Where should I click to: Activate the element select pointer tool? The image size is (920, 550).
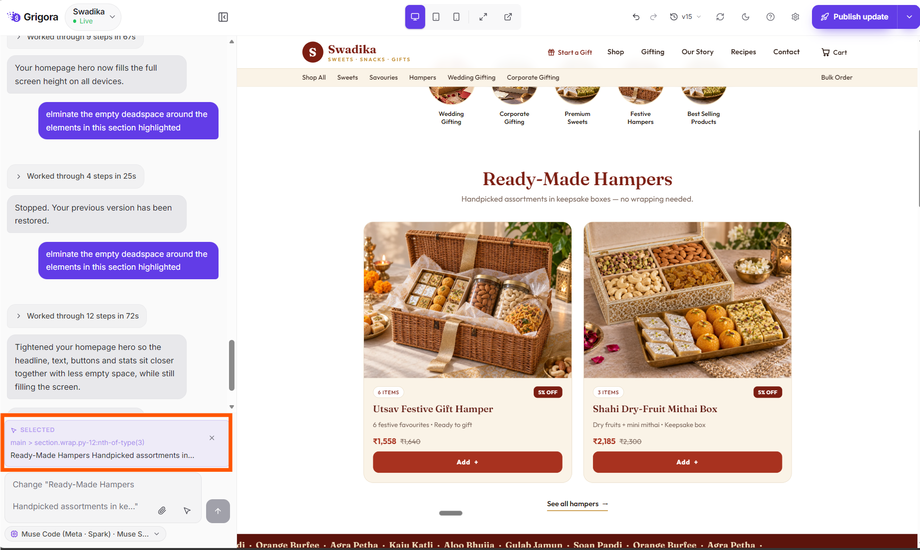(x=187, y=511)
